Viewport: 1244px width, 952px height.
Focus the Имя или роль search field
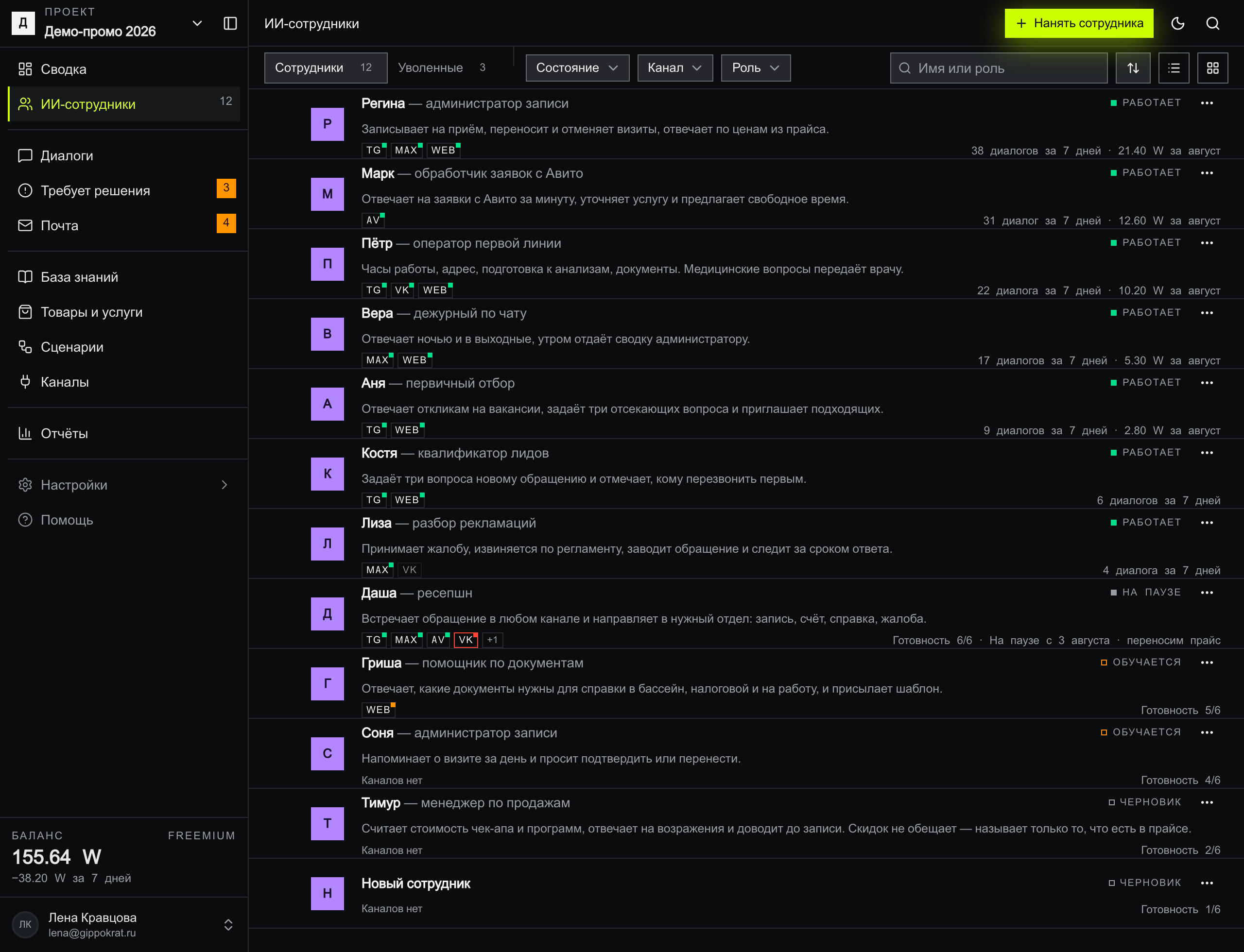[999, 68]
